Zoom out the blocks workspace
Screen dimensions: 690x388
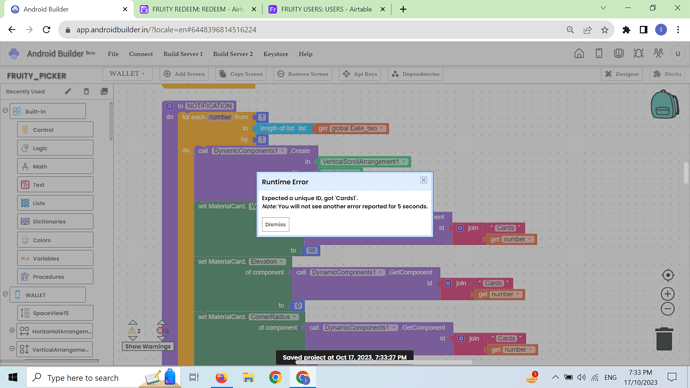(668, 309)
